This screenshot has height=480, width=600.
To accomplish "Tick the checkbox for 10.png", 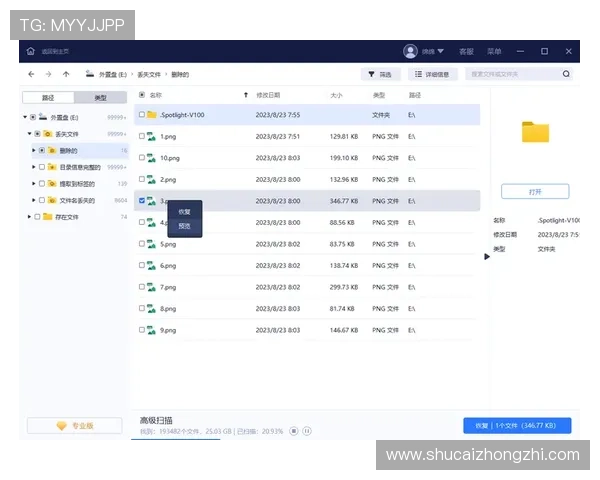I will point(142,158).
